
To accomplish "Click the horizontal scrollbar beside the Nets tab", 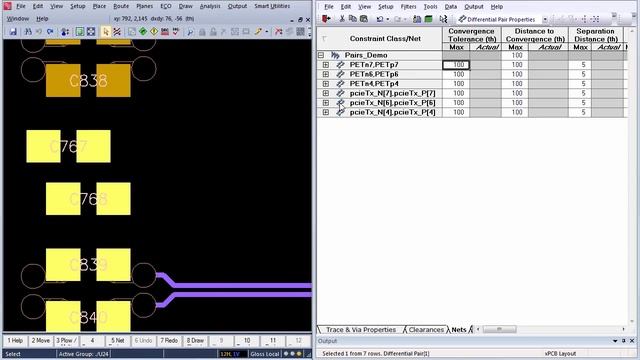I will click(x=499, y=329).
